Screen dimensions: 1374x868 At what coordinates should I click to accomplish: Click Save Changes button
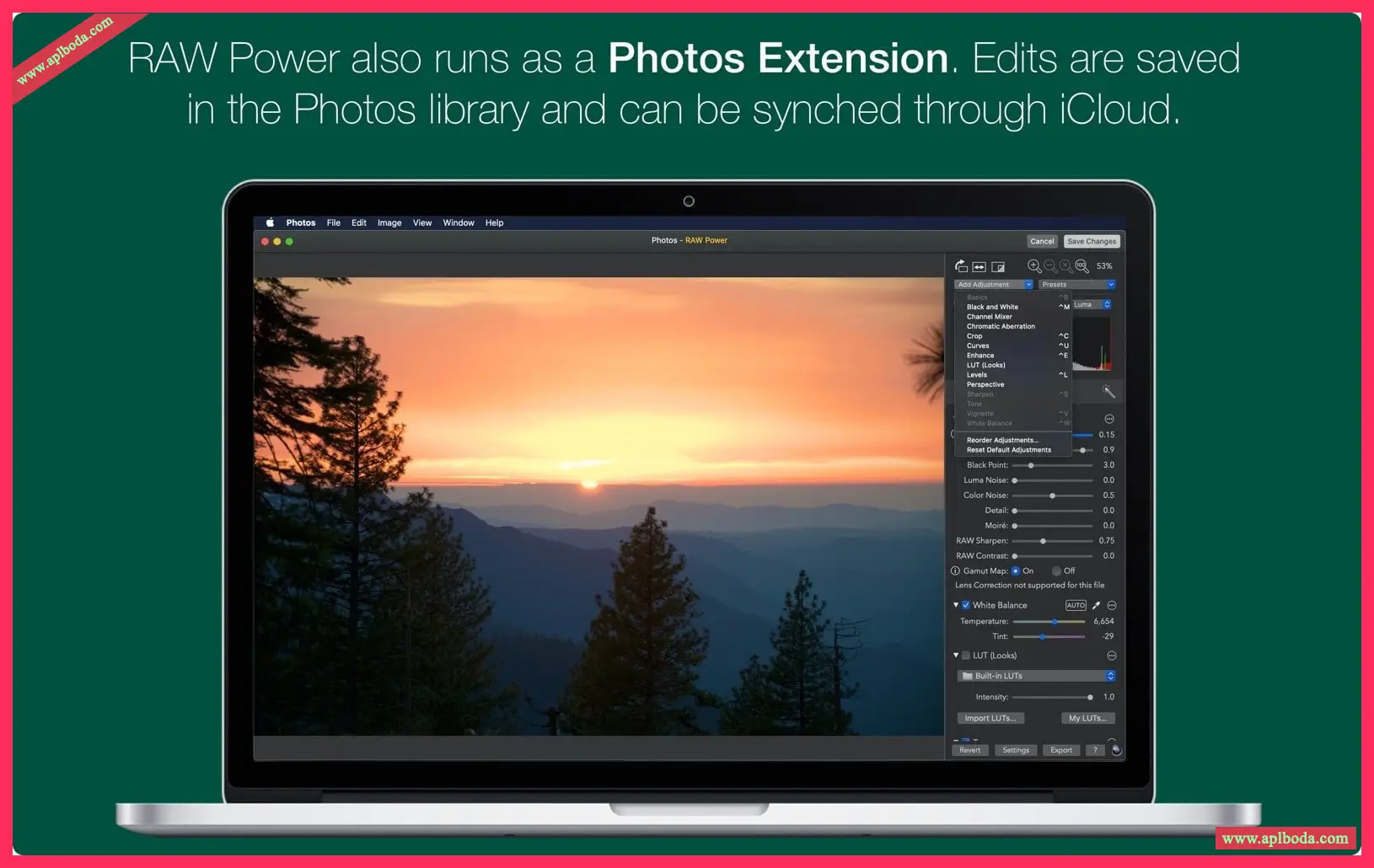coord(1092,241)
